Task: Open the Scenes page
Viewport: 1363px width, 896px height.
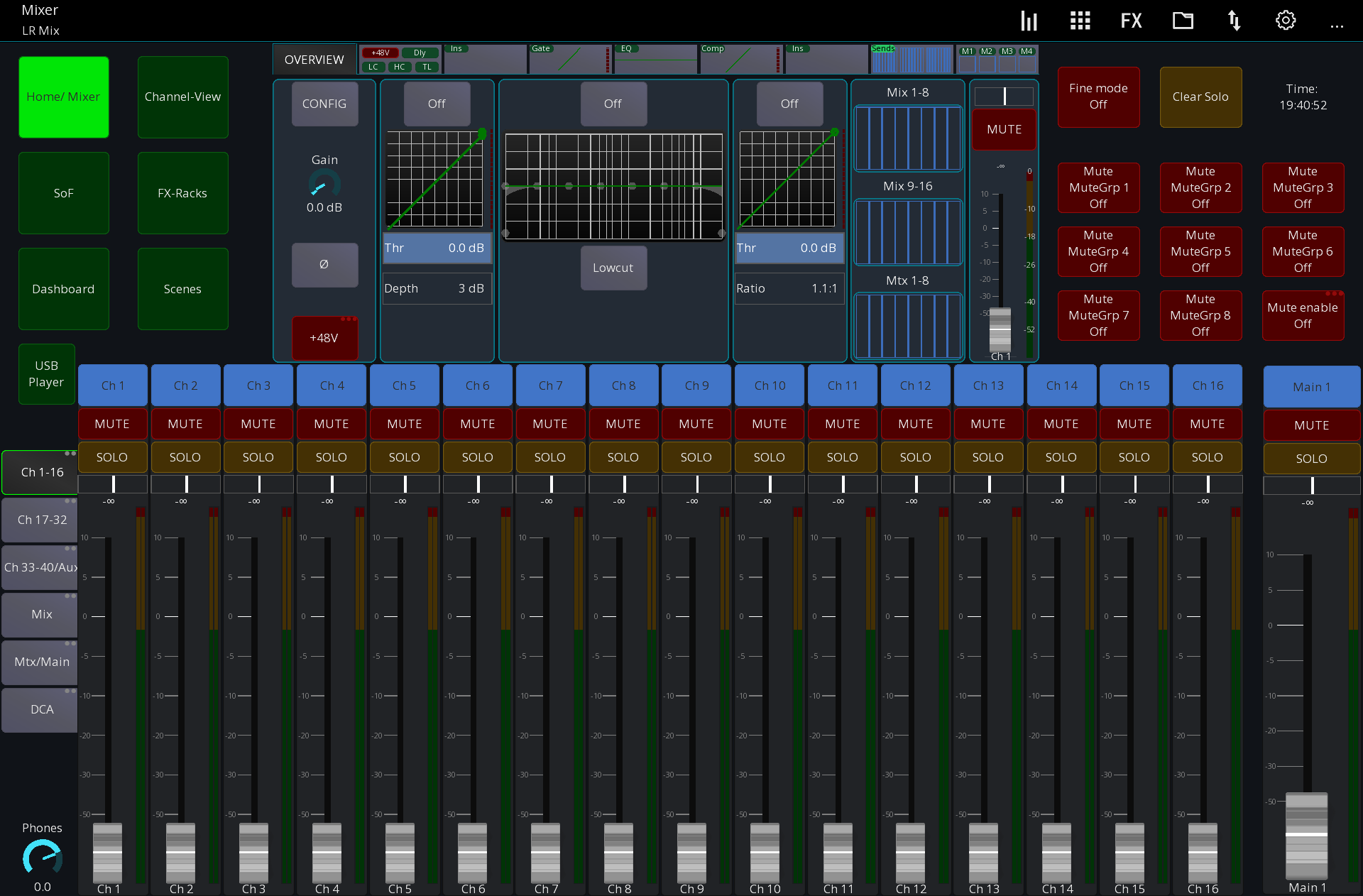Action: point(182,289)
